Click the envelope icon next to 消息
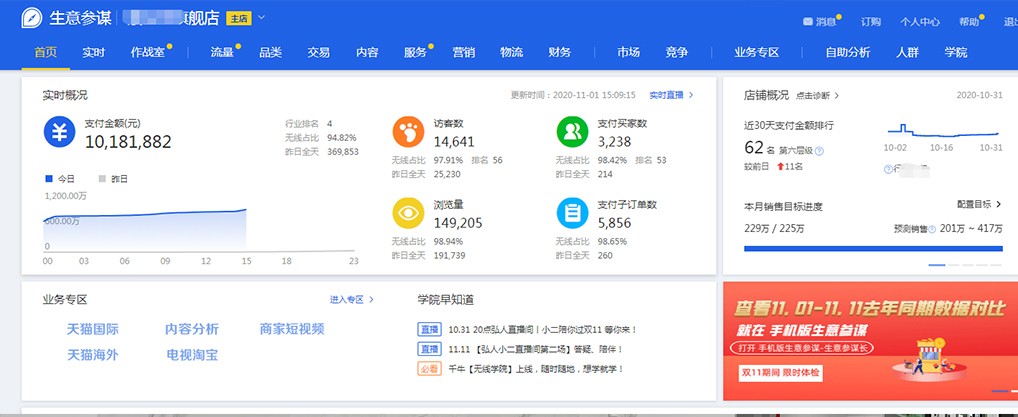Image resolution: width=1018 pixels, height=417 pixels. click(808, 21)
